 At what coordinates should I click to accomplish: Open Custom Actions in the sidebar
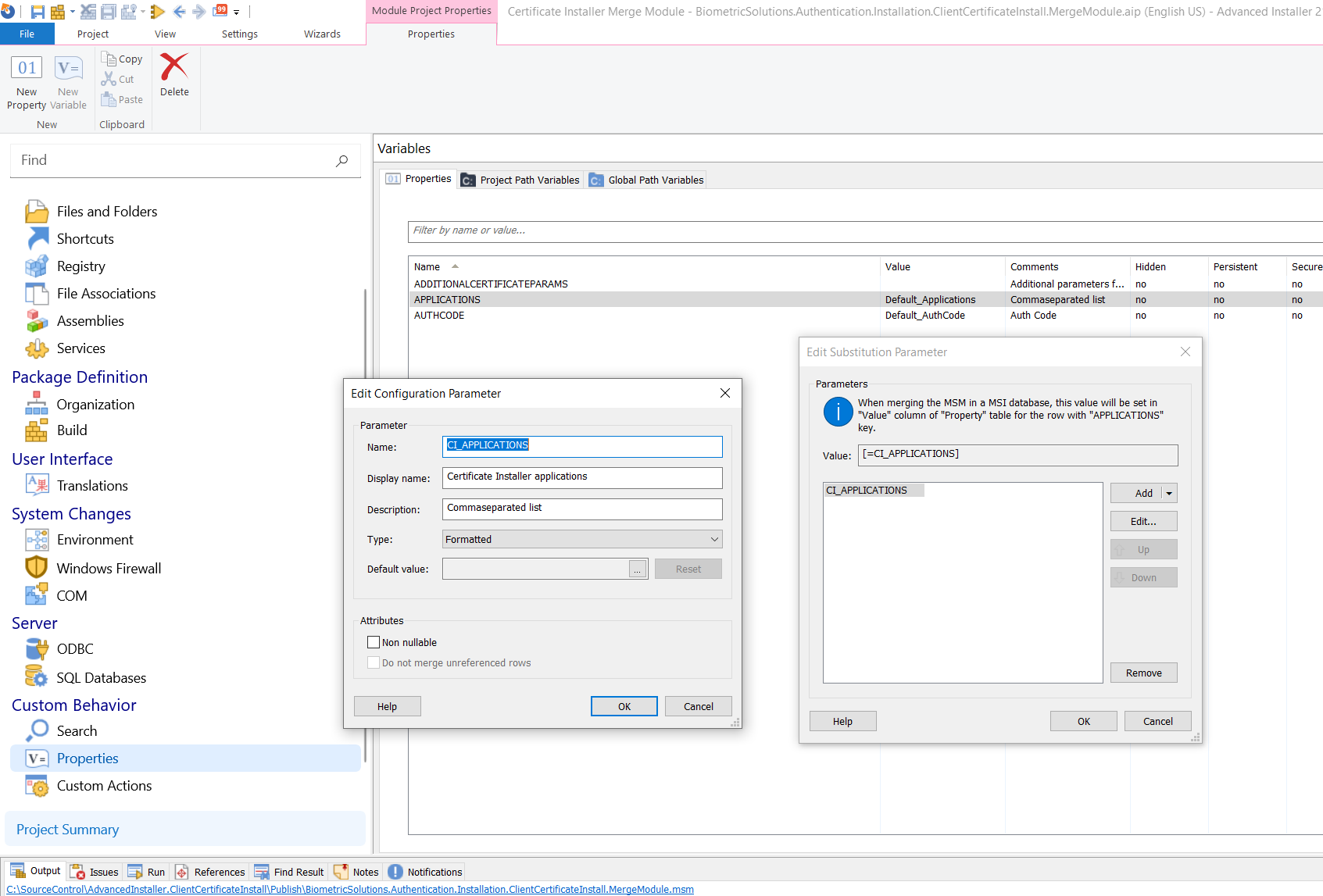(104, 786)
